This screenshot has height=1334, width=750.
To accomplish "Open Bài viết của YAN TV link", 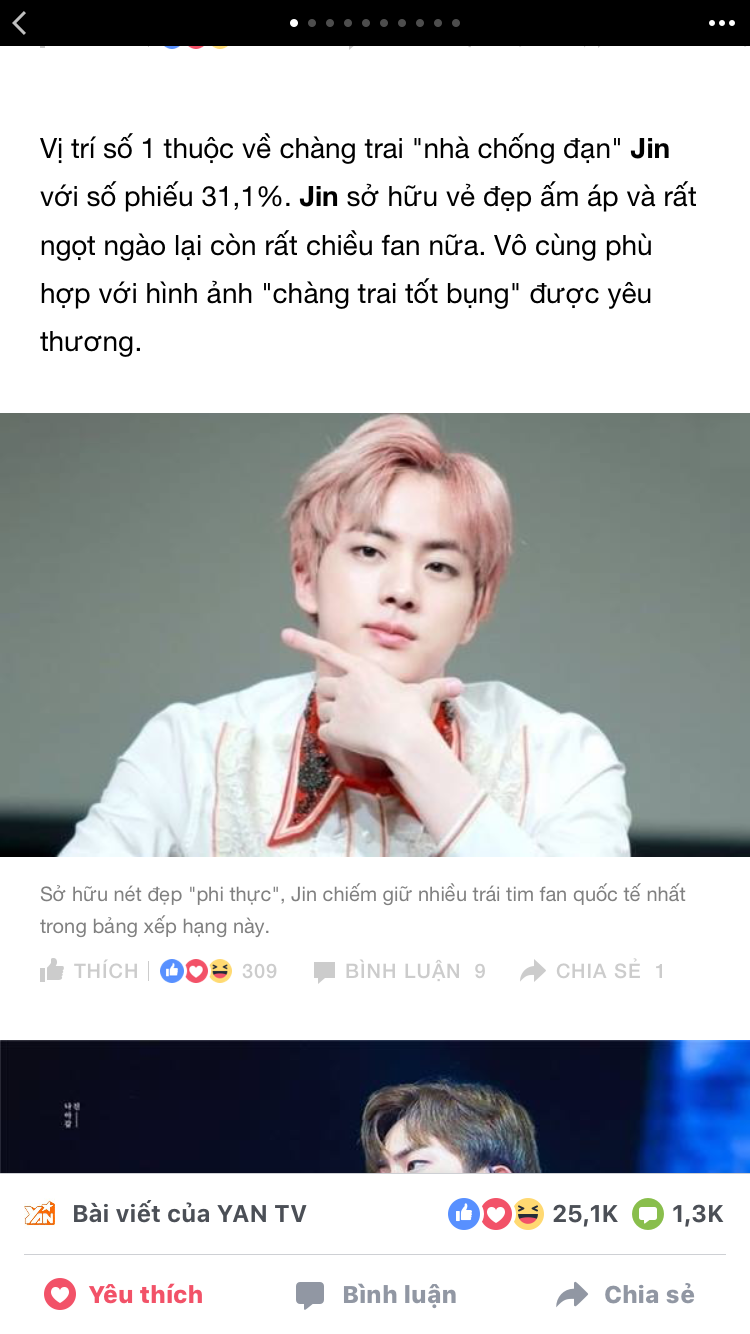I will pyautogui.click(x=189, y=1214).
